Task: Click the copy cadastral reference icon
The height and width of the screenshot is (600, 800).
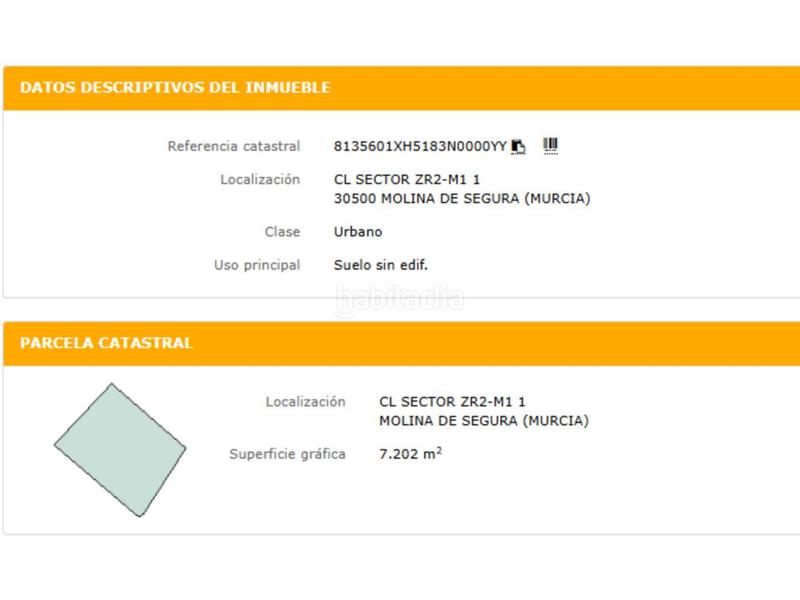Action: 518,147
